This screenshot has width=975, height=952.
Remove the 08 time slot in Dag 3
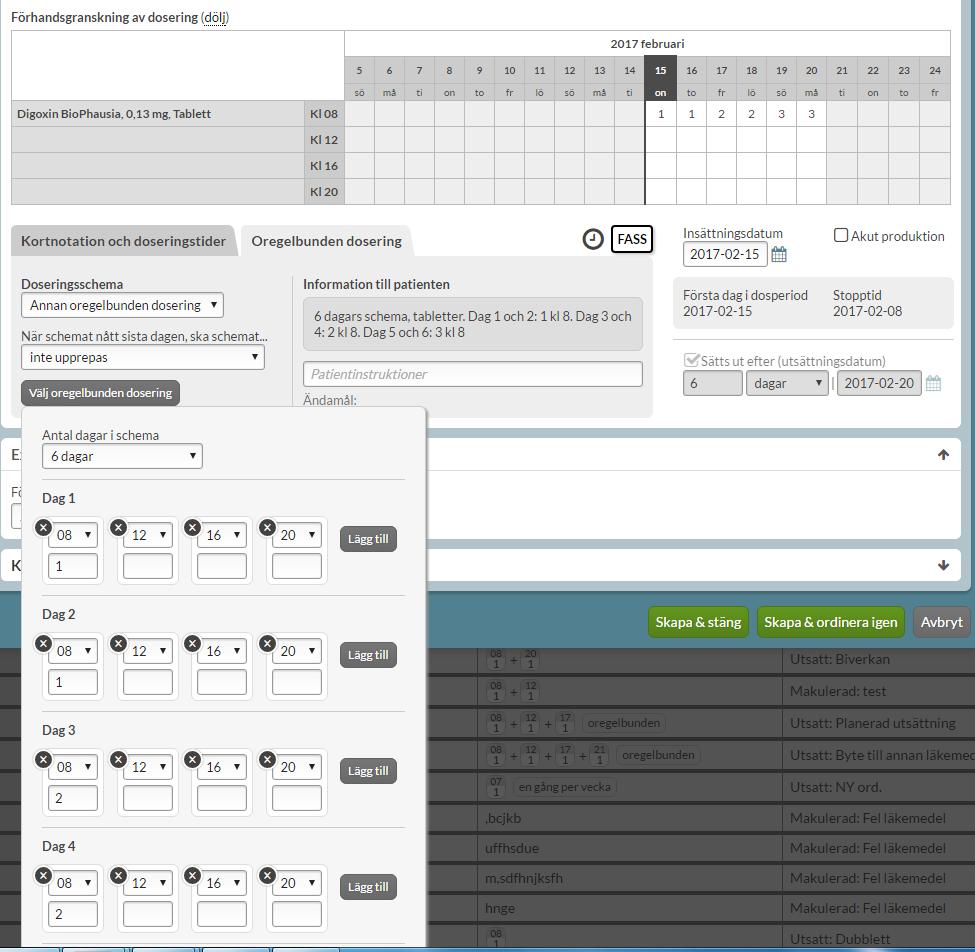[43, 759]
